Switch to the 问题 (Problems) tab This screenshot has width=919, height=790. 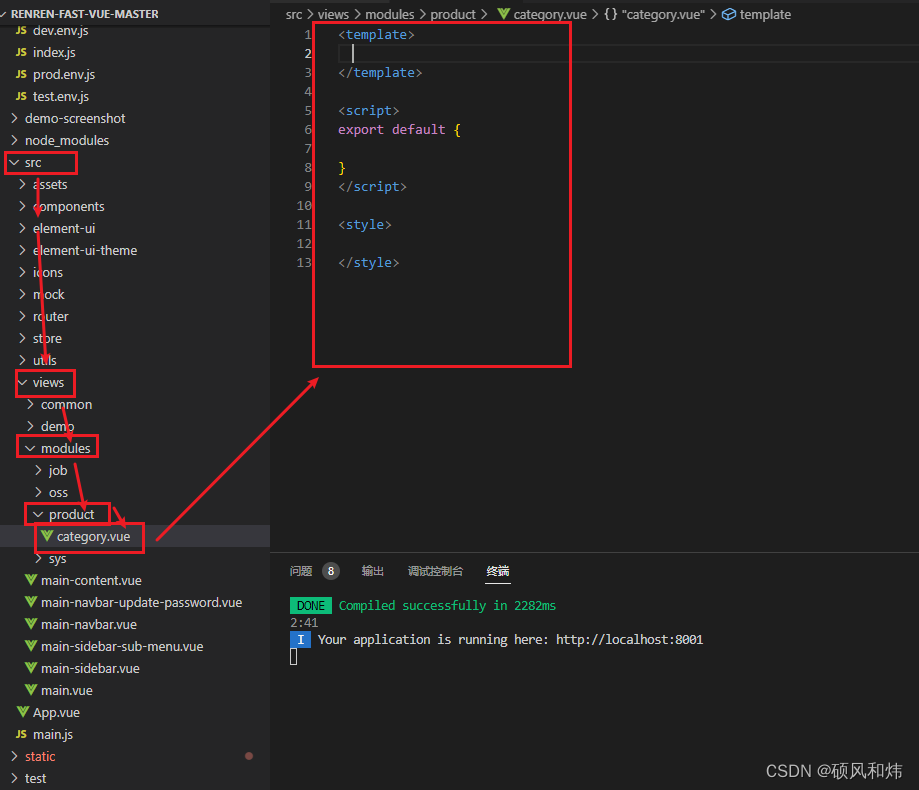click(x=301, y=571)
